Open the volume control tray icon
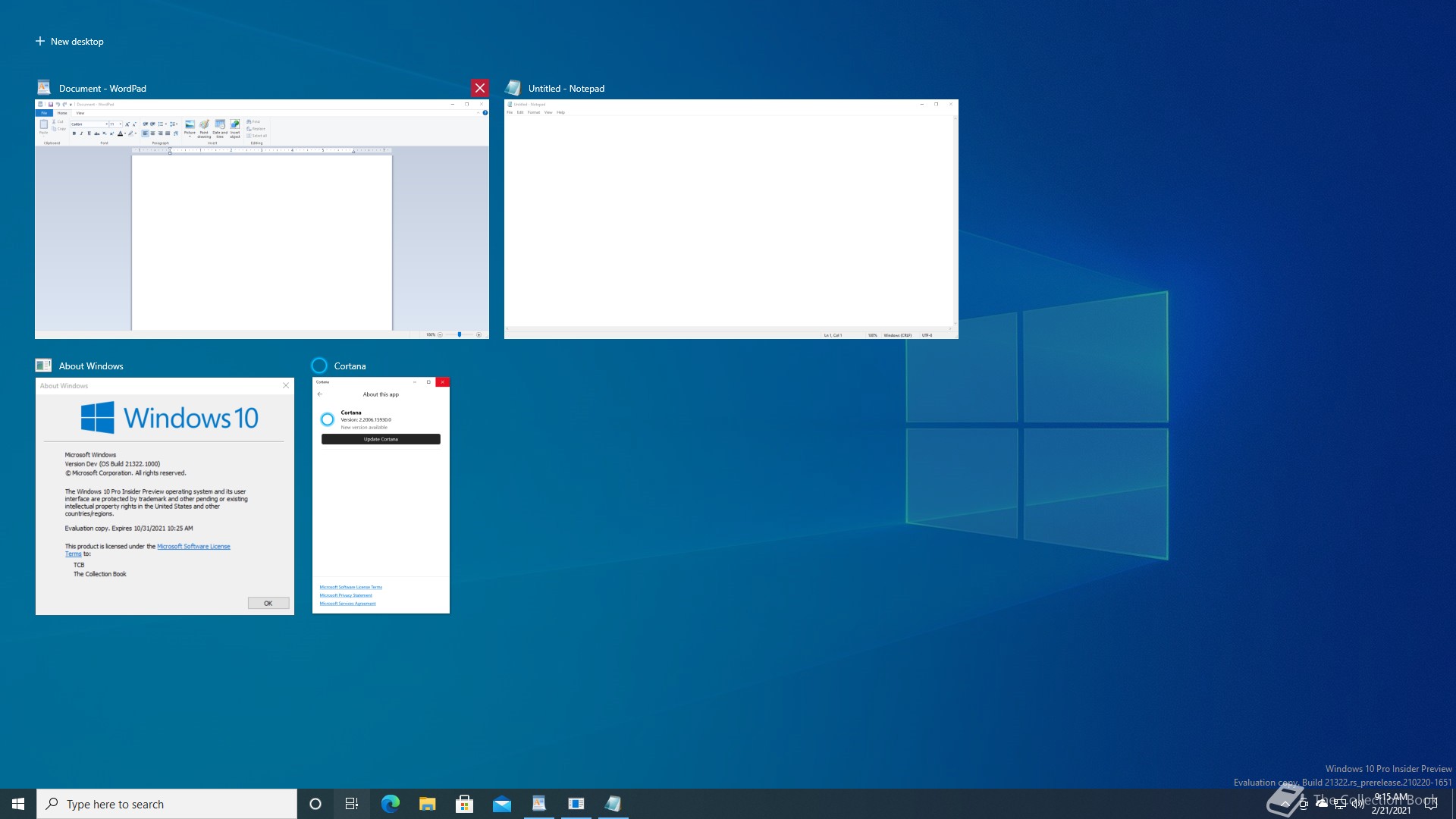The image size is (1456, 819). point(1357,804)
